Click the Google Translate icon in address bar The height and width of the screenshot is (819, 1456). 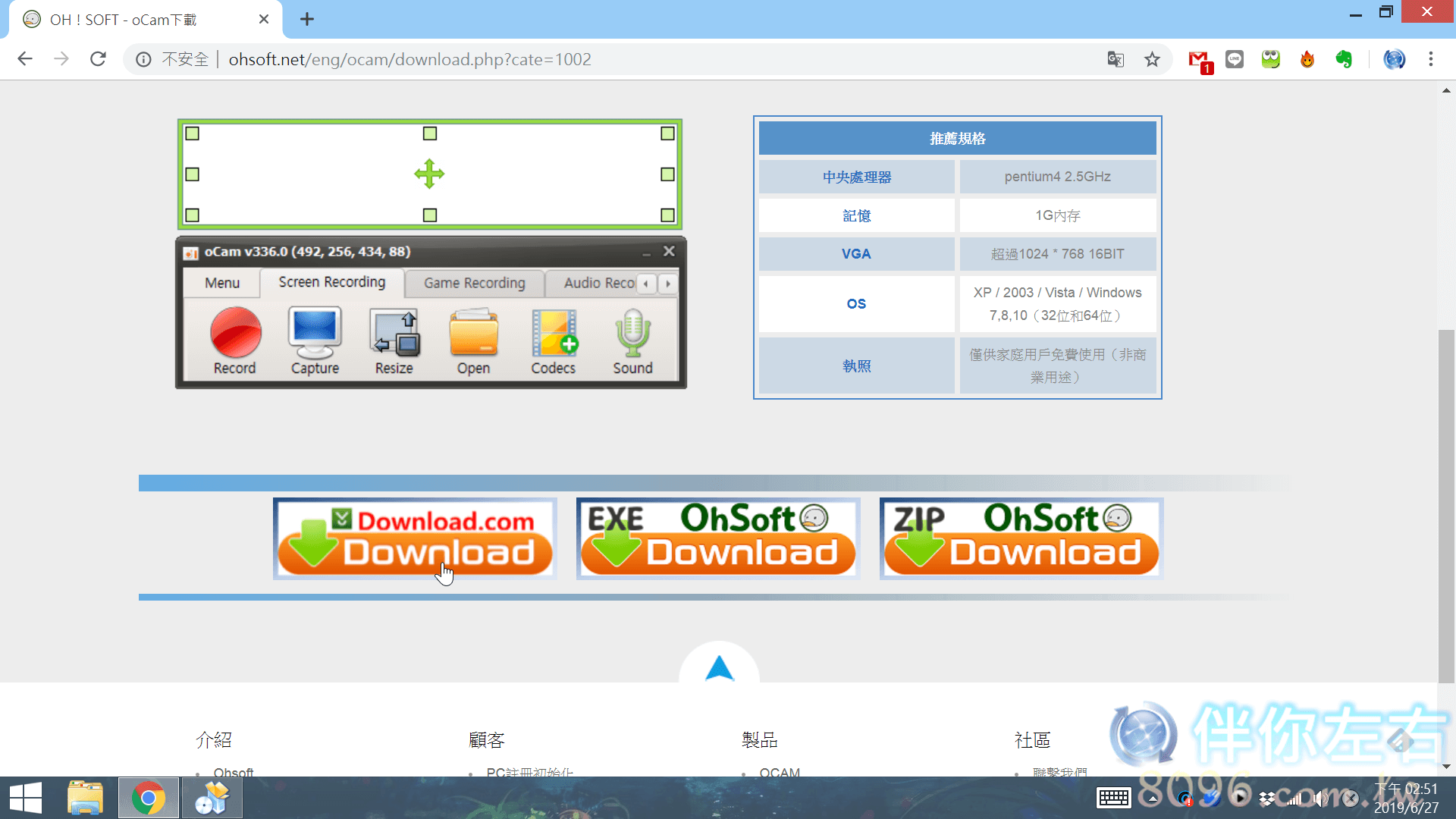tap(1116, 59)
